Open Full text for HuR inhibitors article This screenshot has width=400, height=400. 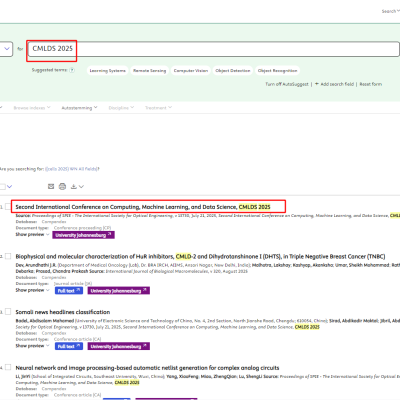click(x=69, y=291)
